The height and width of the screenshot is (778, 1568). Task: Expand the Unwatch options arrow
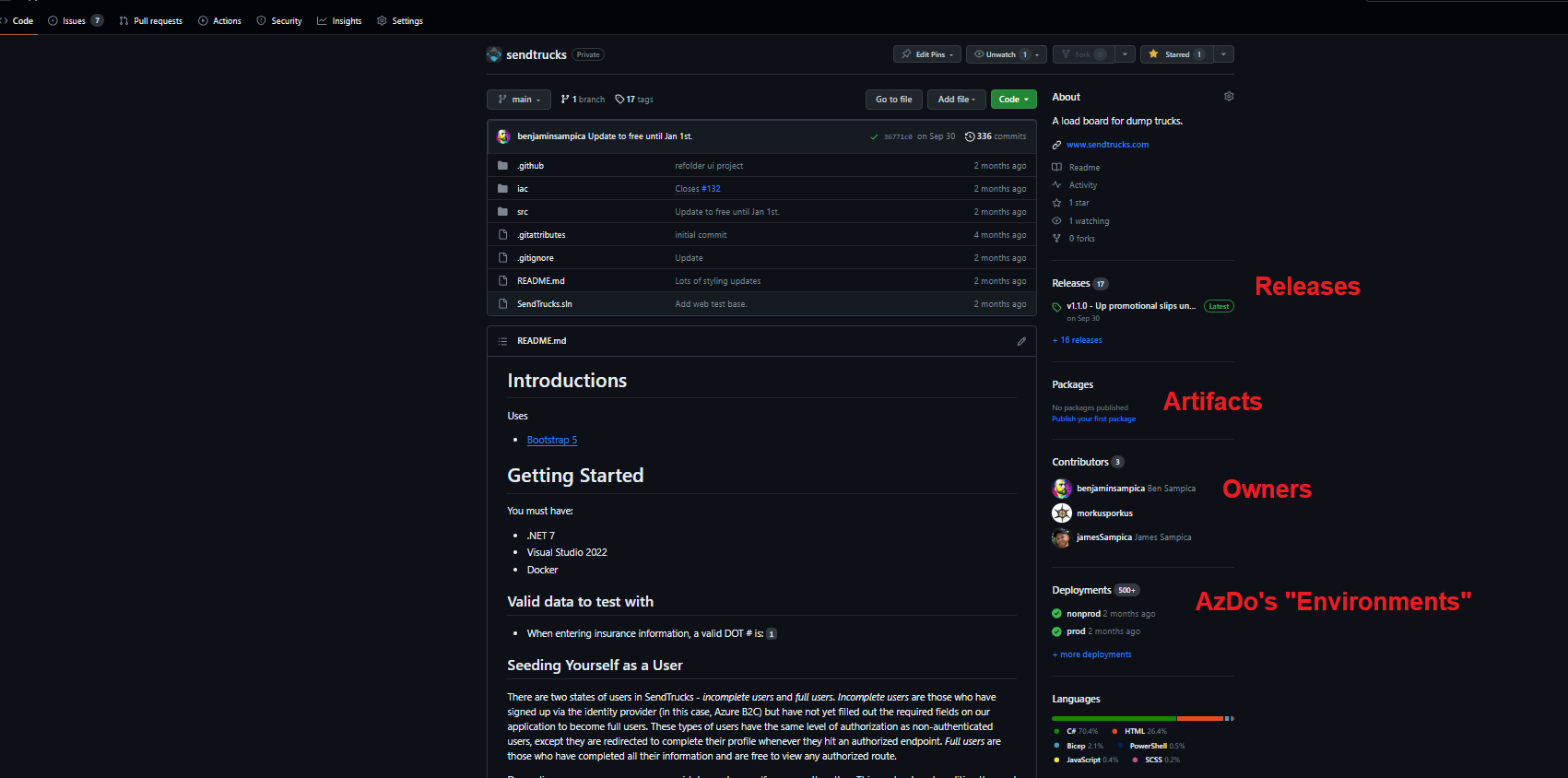point(1038,54)
